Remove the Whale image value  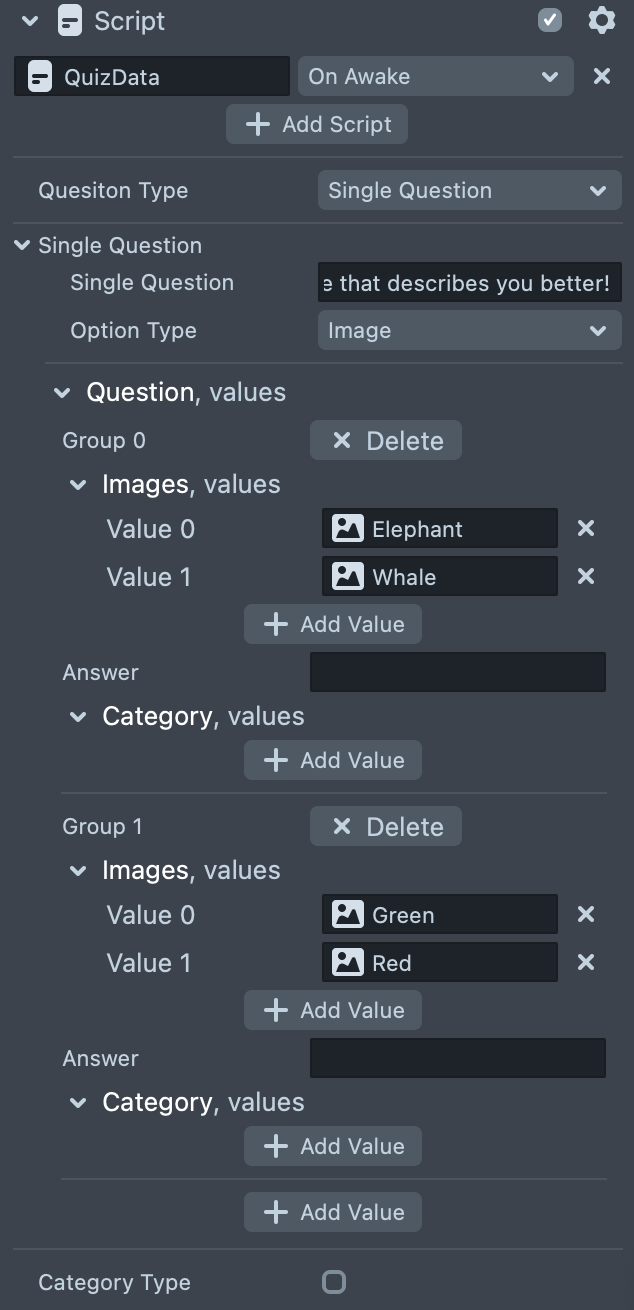(586, 576)
